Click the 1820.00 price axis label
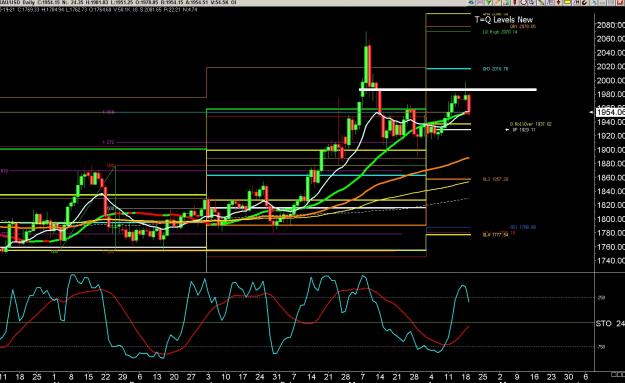 pyautogui.click(x=610, y=205)
